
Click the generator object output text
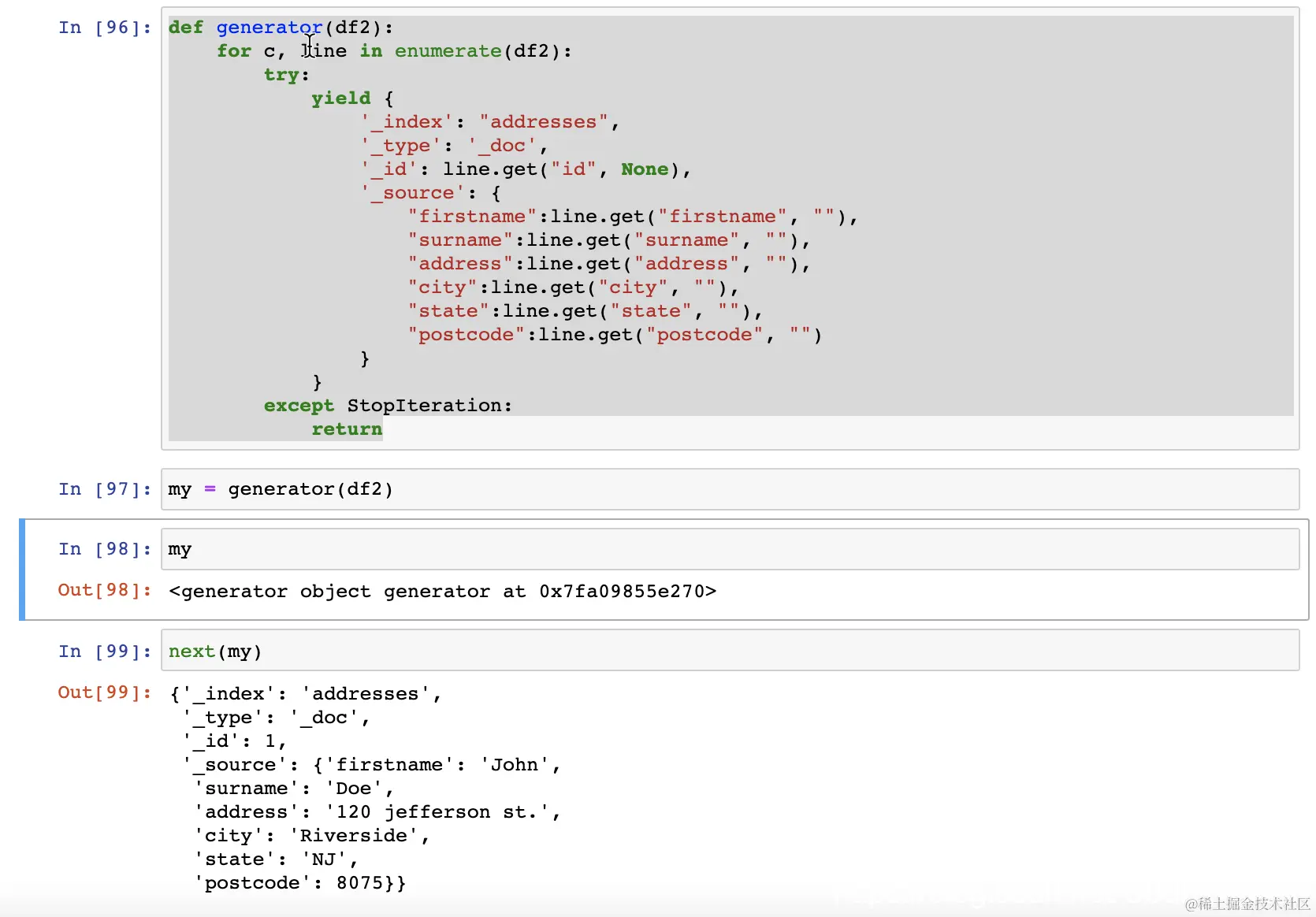tap(442, 592)
